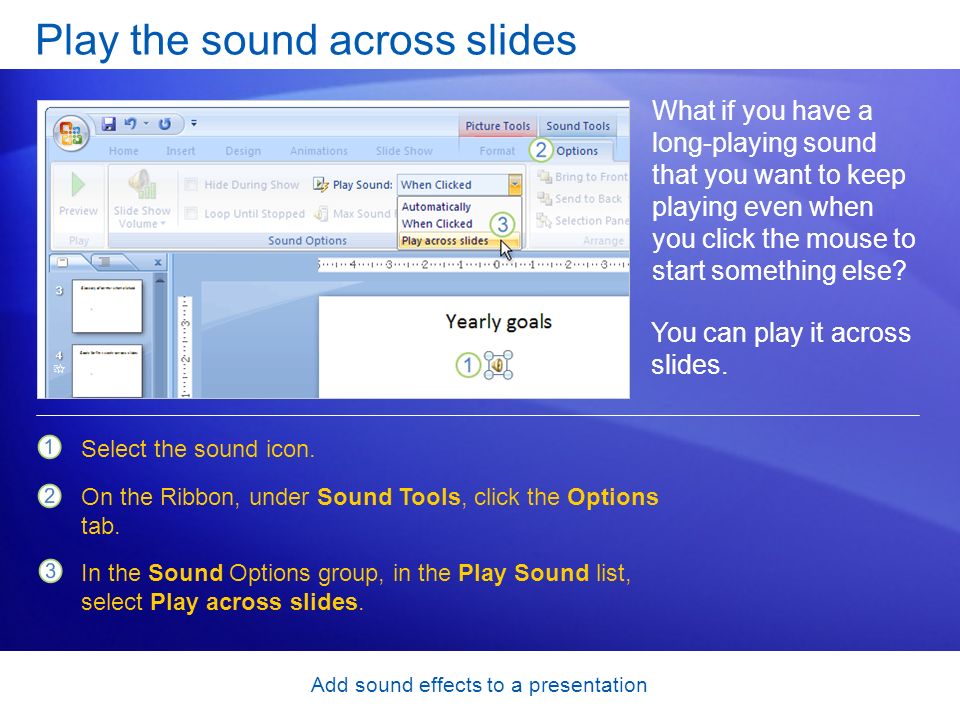
Task: Switch to the Outline pane tab
Action: pos(105,262)
